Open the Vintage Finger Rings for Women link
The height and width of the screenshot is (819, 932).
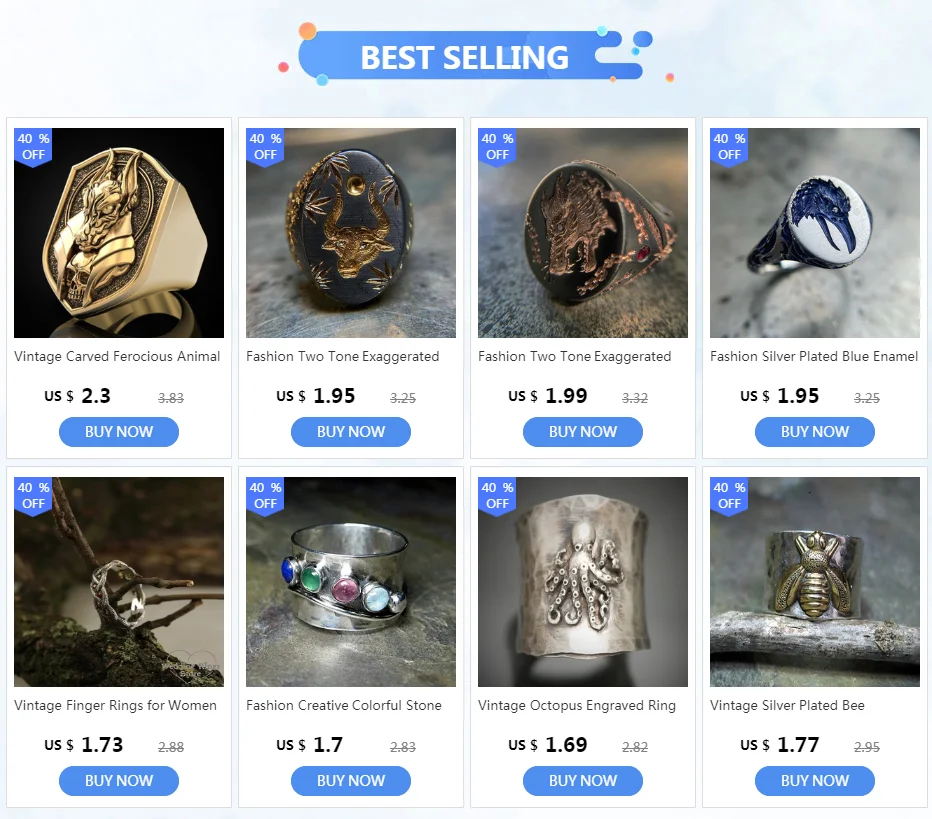point(115,705)
